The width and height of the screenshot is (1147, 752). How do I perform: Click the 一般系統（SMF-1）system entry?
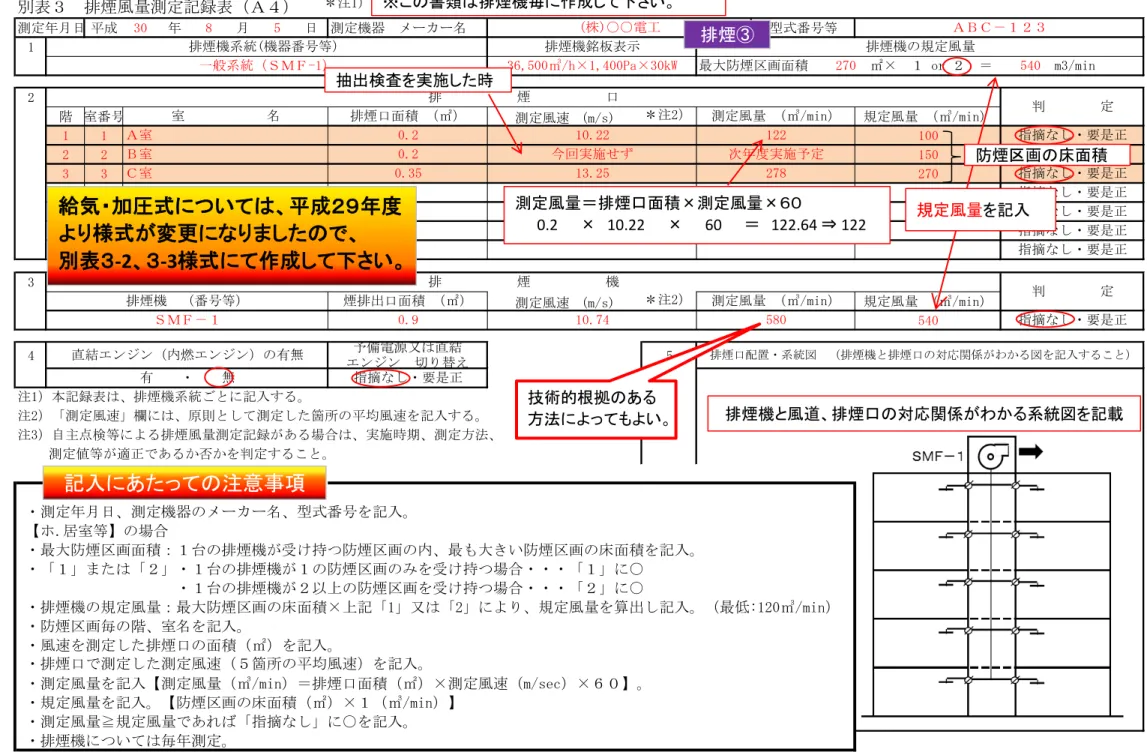[x=264, y=65]
